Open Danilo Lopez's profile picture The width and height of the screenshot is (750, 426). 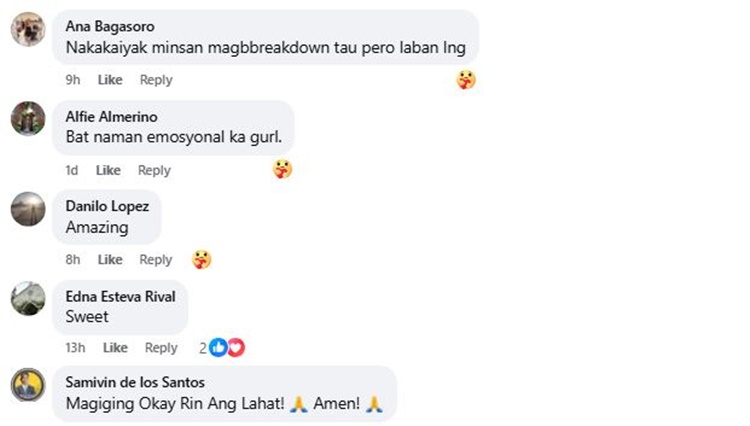(28, 209)
